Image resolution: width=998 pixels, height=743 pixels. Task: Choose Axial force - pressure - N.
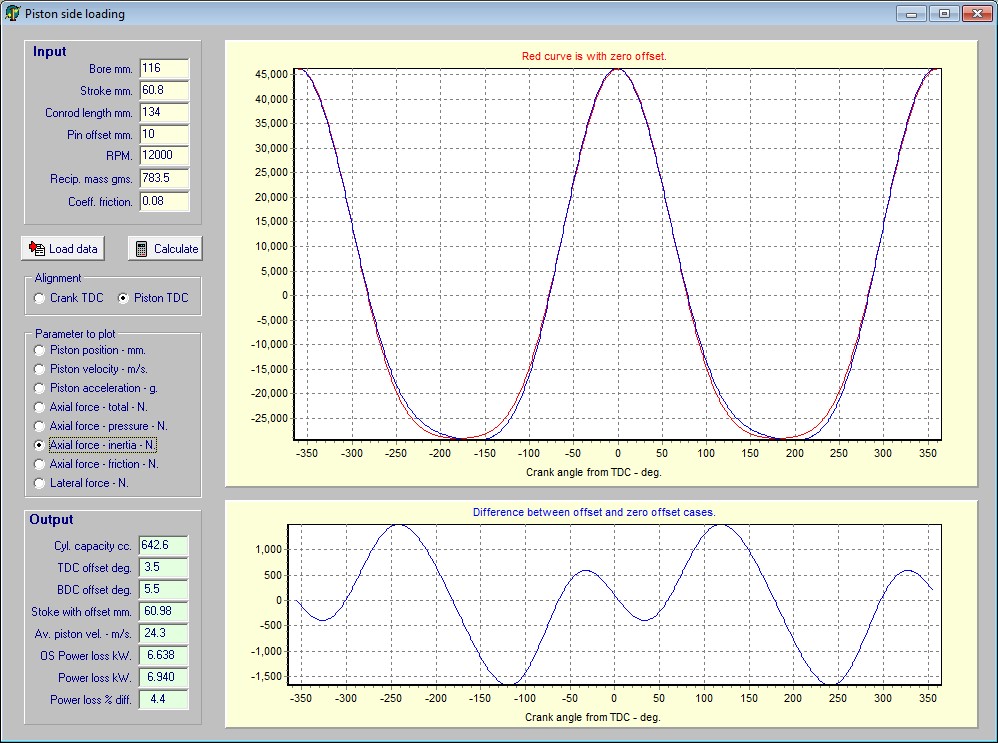coord(40,427)
